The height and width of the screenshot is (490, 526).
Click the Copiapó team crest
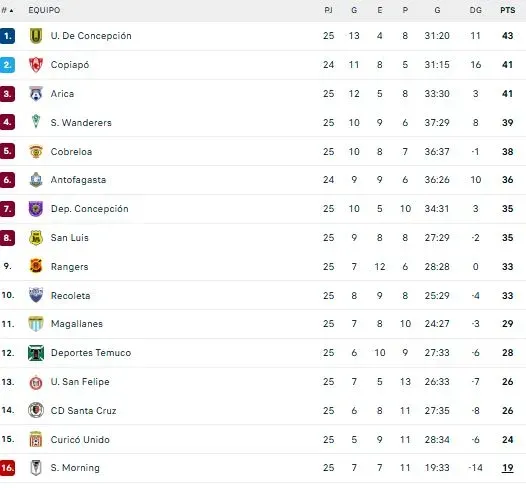click(36, 64)
